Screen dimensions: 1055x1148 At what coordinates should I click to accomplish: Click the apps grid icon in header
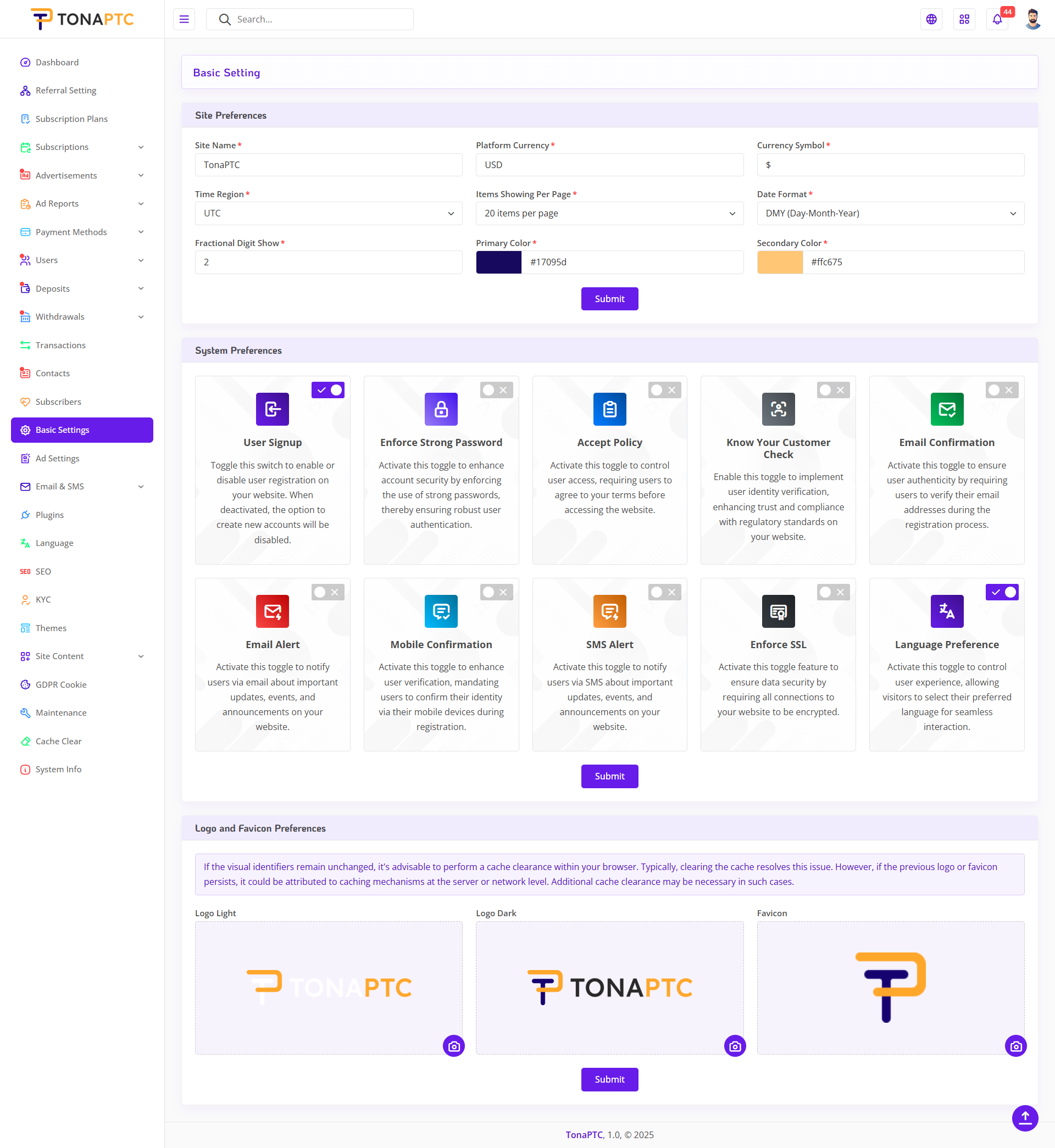[x=964, y=19]
